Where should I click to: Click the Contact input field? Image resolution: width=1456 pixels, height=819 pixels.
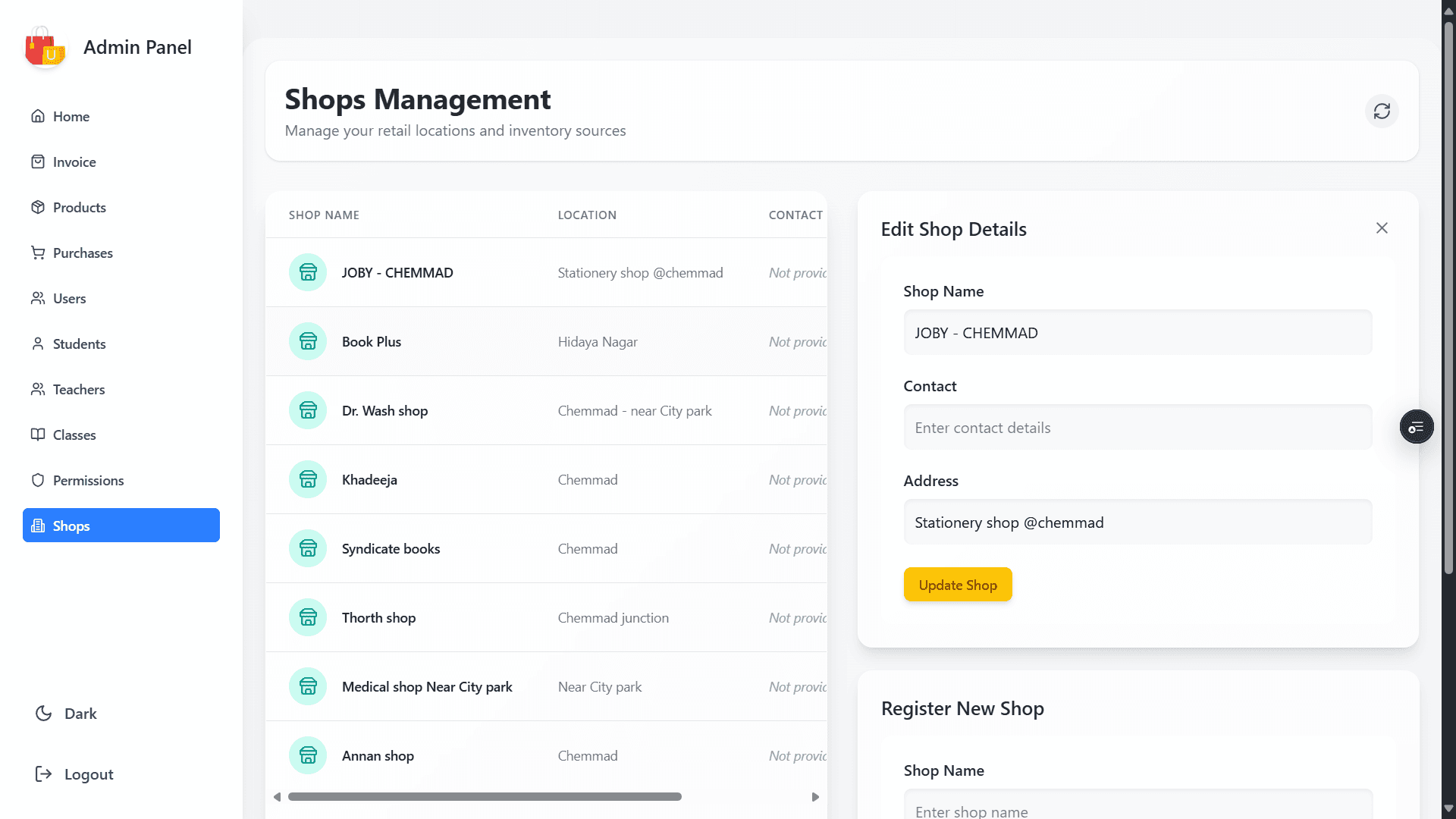(1137, 427)
